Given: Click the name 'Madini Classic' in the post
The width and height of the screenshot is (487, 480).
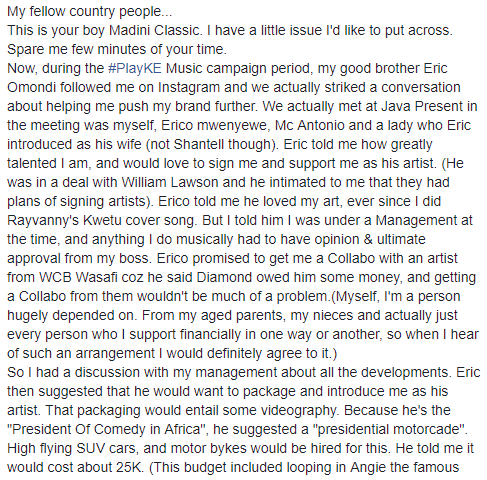Looking at the screenshot, I should click(x=156, y=30).
